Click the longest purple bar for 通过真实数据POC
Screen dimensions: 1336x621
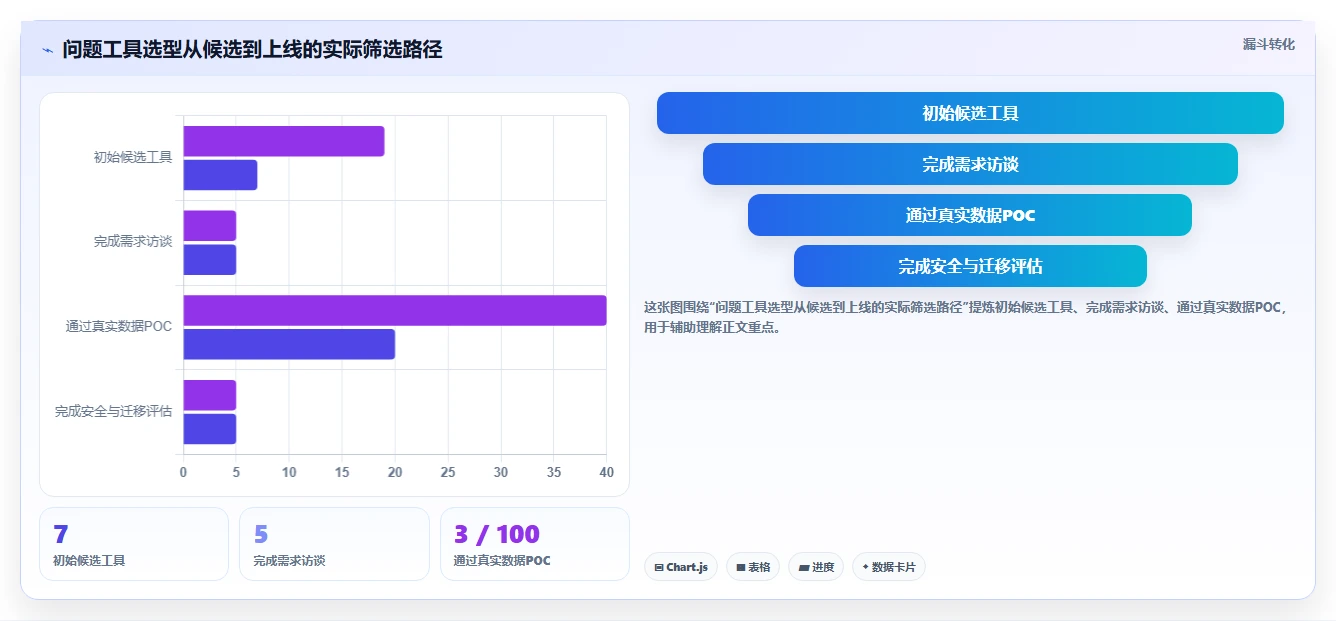click(x=395, y=310)
